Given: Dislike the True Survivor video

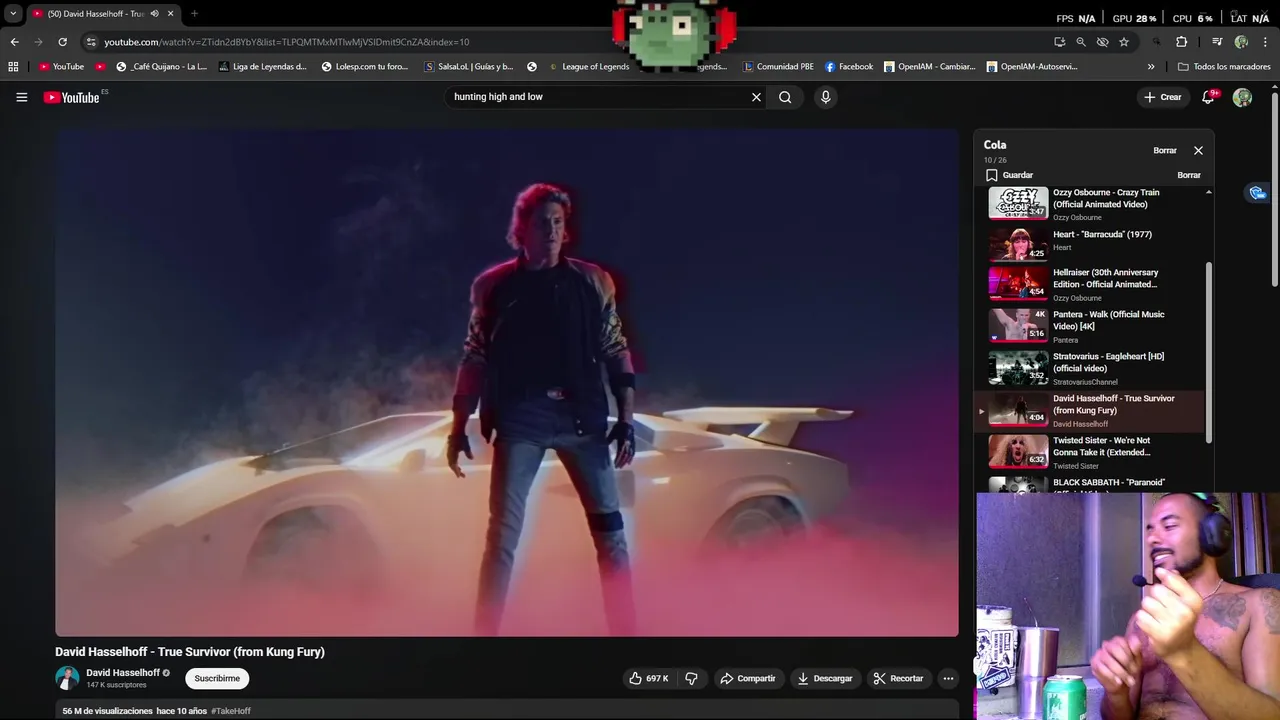Looking at the screenshot, I should point(691,678).
